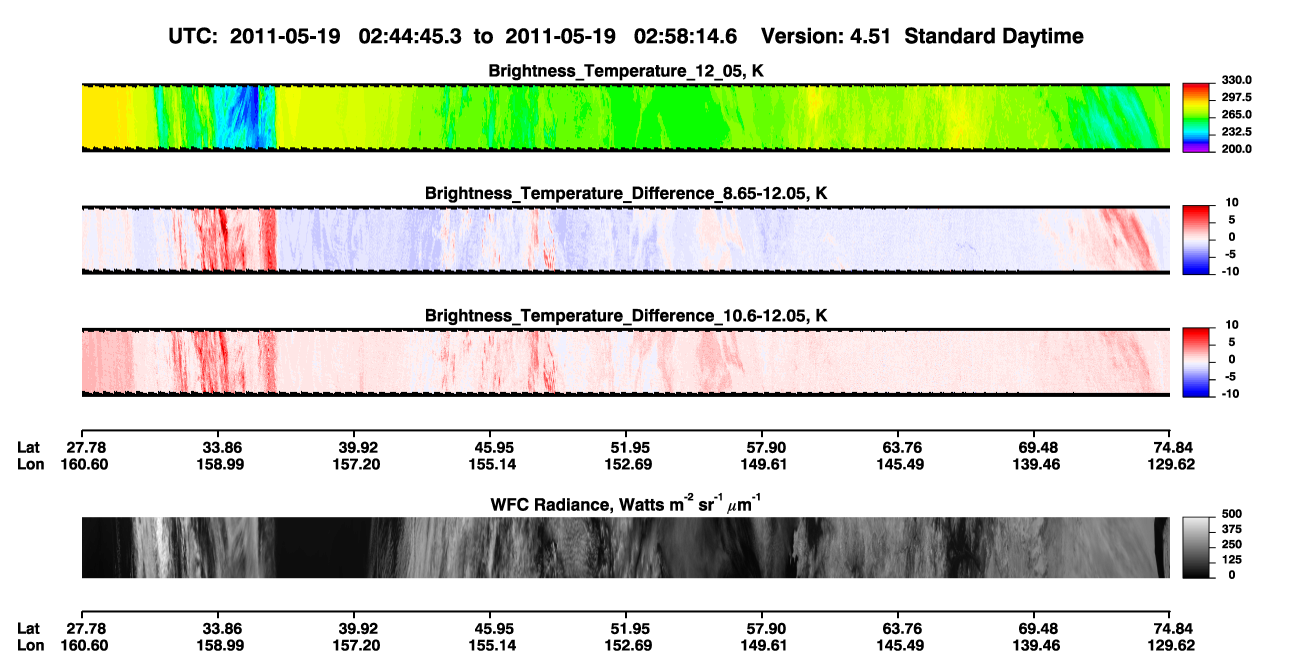
Task: Click the 8.65-12.05 difference image strip
Action: (x=626, y=239)
